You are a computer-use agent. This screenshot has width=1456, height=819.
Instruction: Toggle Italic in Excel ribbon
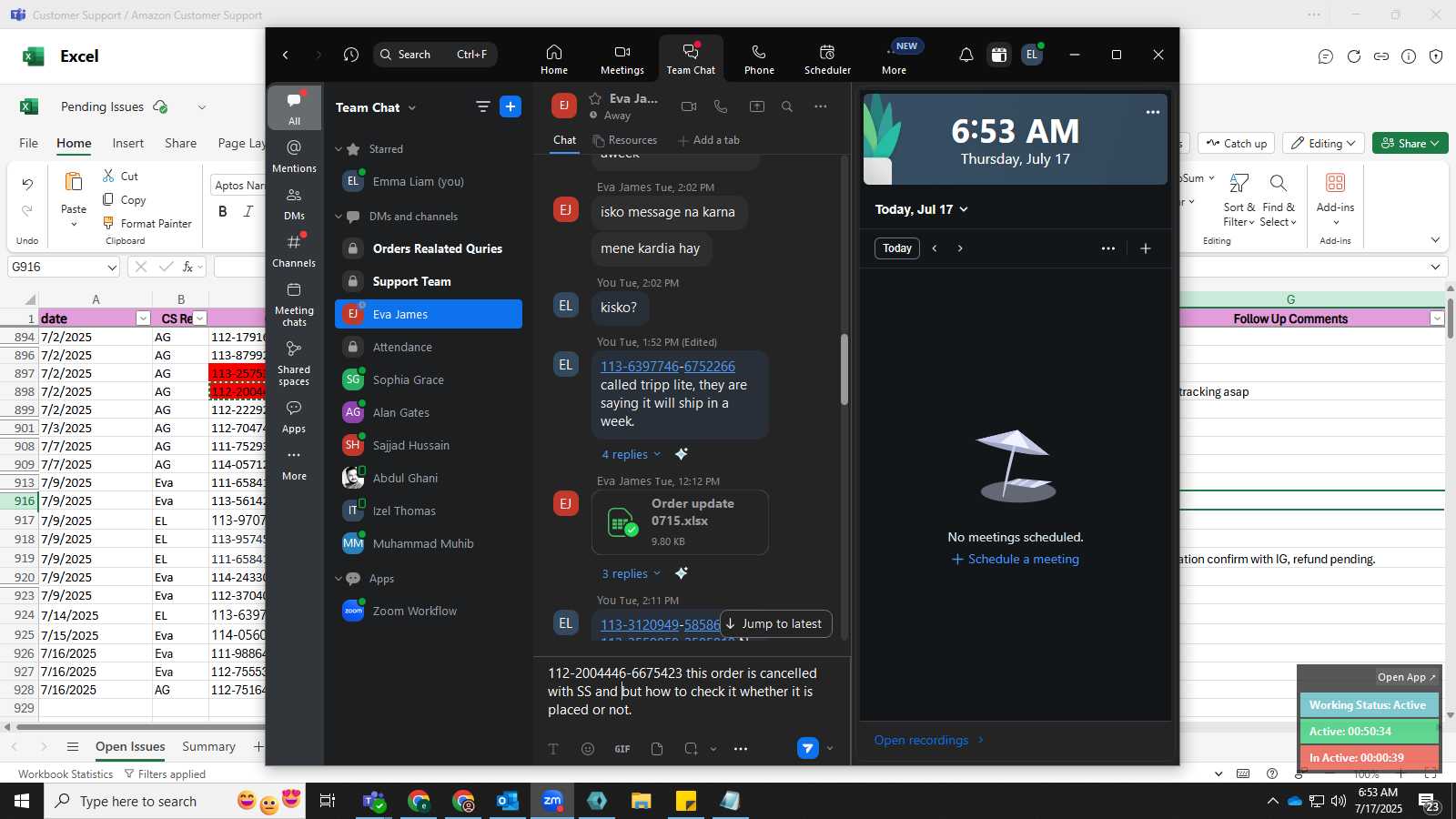pos(248,211)
